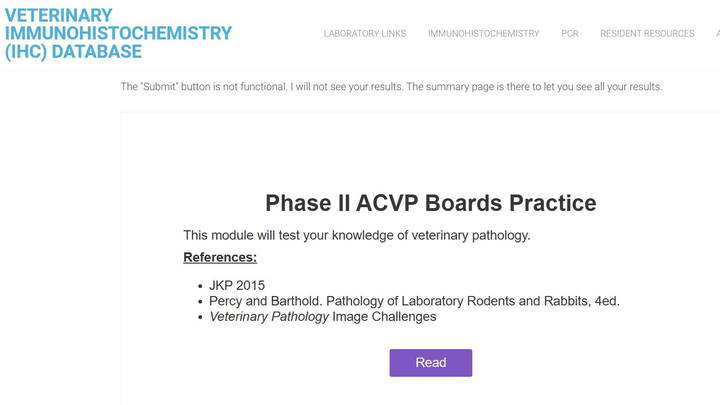Go to the PCR page
This screenshot has height=405, width=720.
coord(570,34)
